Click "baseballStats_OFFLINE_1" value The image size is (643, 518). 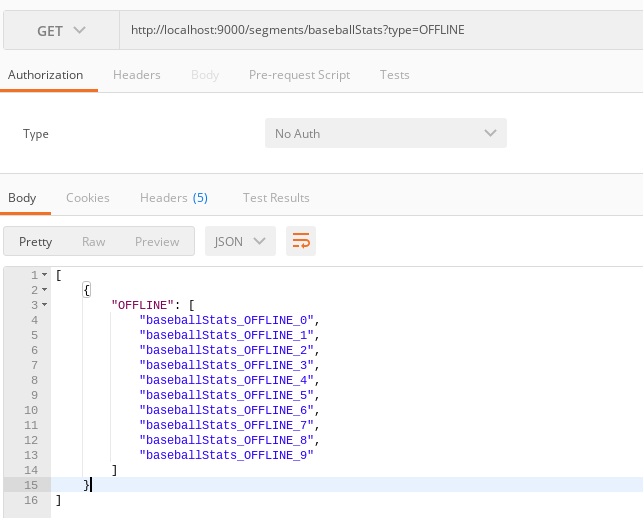tap(226, 335)
